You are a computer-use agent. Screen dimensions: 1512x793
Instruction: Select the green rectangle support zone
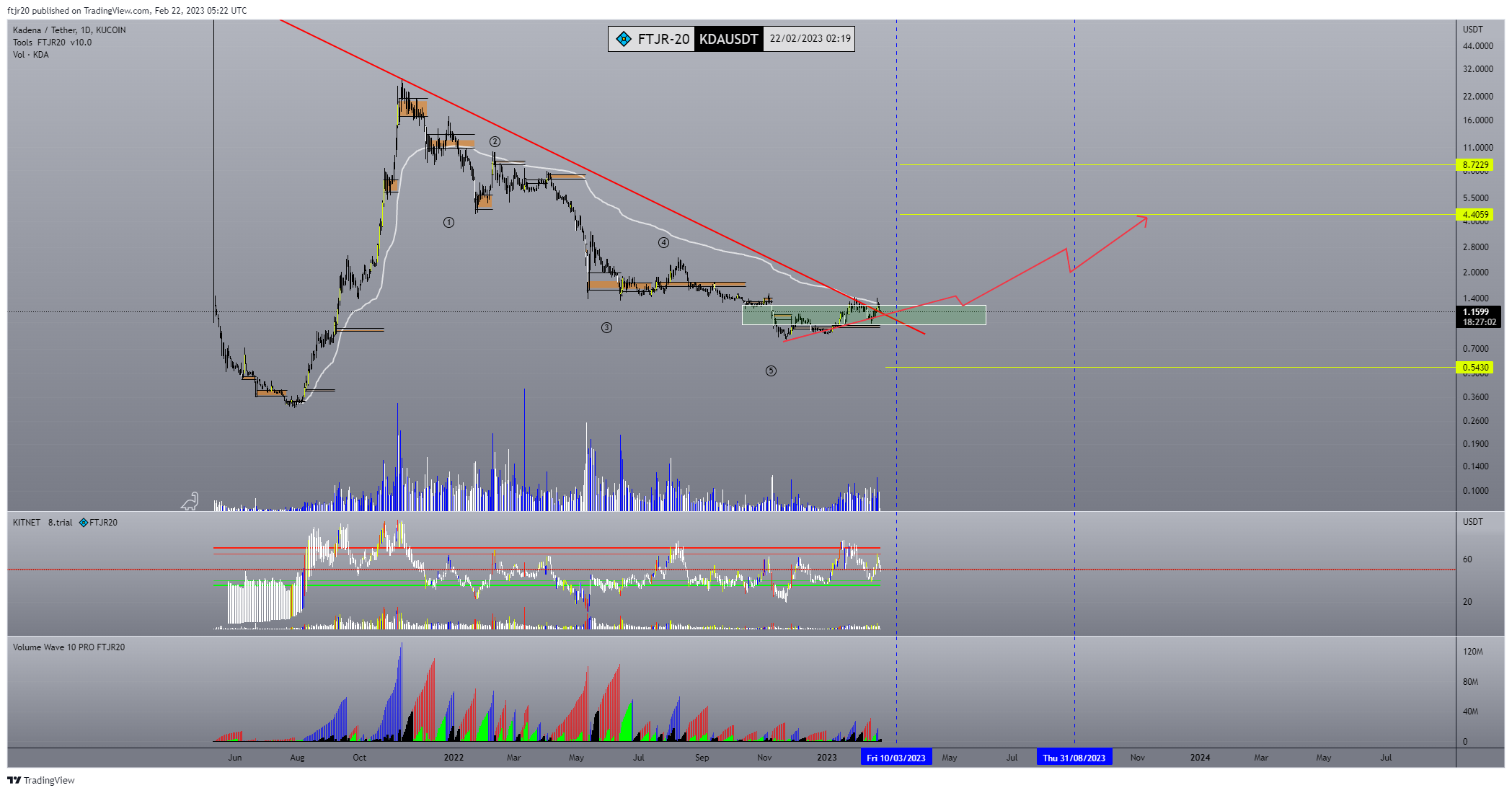click(x=864, y=315)
